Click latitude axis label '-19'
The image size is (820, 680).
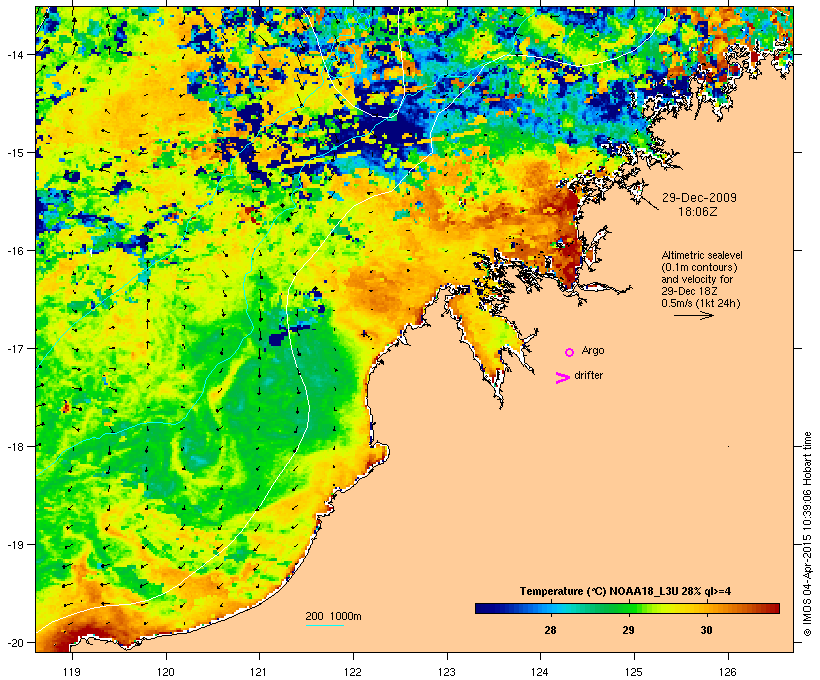pyautogui.click(x=15, y=545)
